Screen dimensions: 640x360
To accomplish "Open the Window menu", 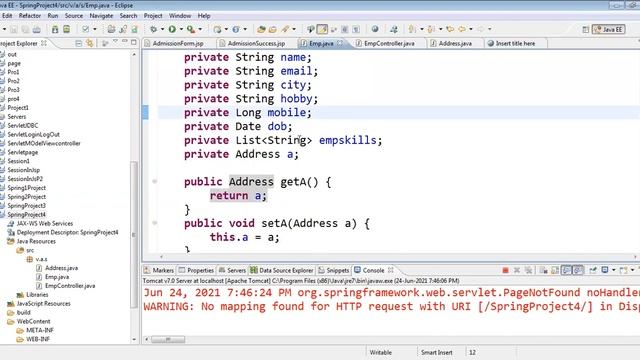I will pyautogui.click(x=180, y=16).
